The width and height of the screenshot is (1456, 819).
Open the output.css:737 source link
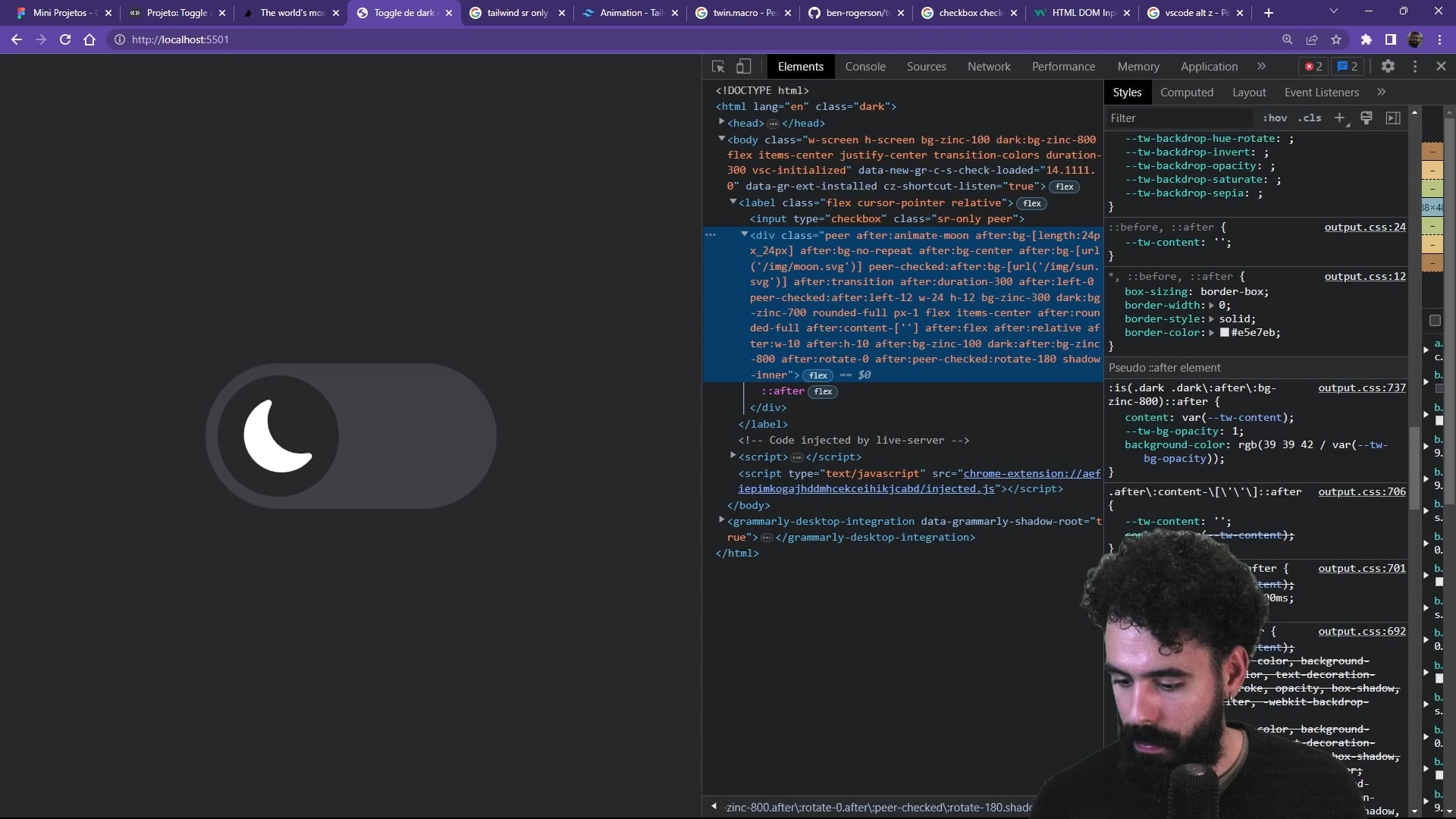[x=1361, y=388]
